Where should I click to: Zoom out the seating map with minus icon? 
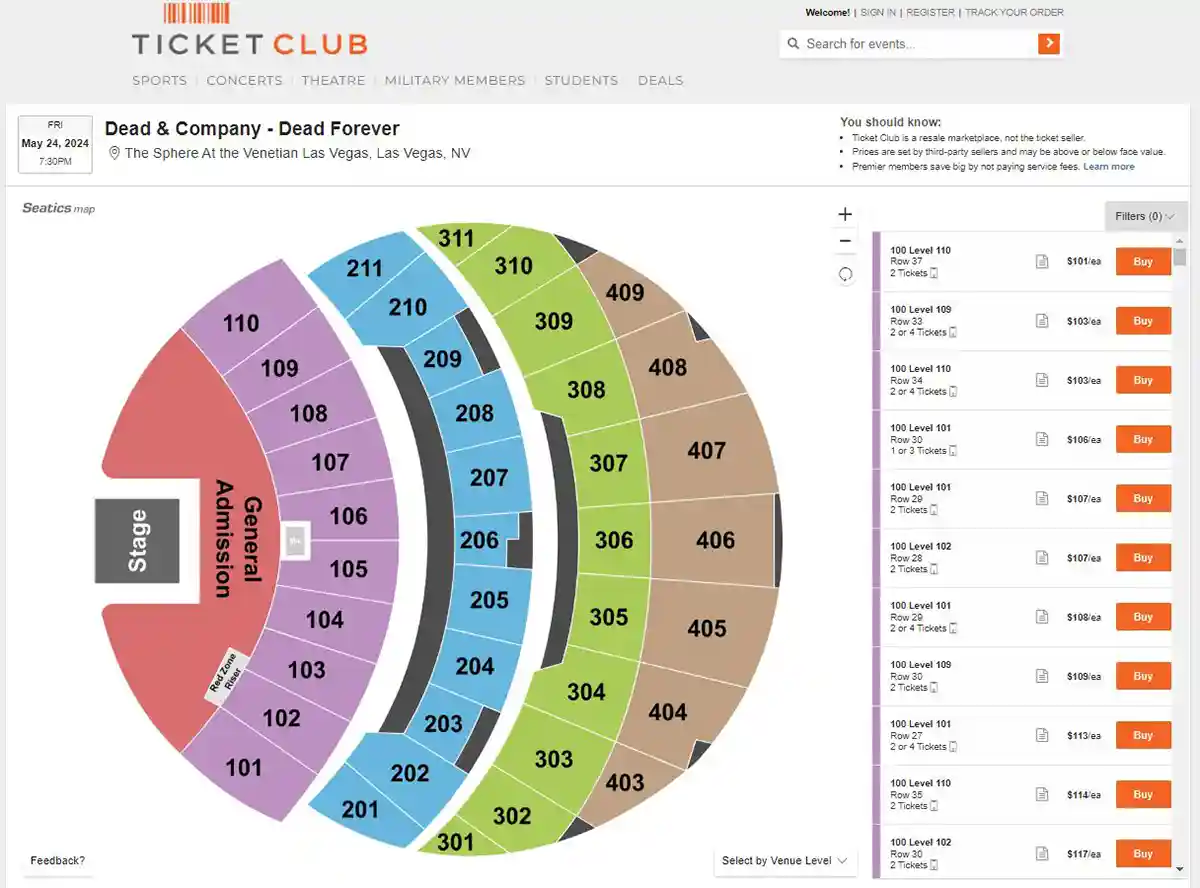point(845,241)
